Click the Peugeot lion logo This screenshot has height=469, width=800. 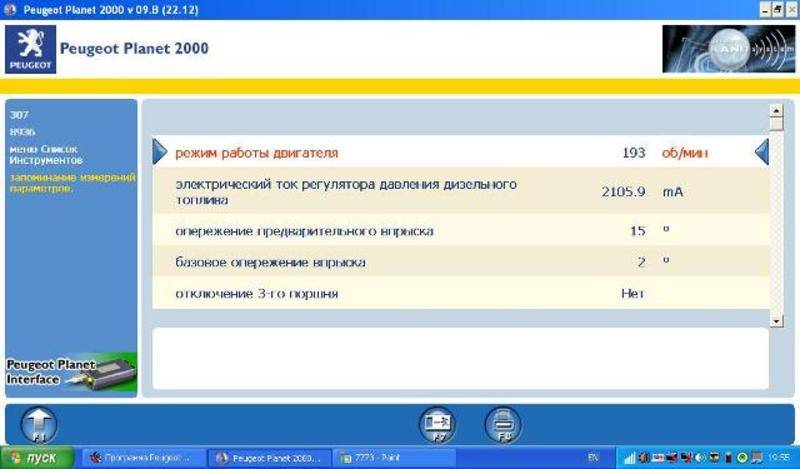30,49
